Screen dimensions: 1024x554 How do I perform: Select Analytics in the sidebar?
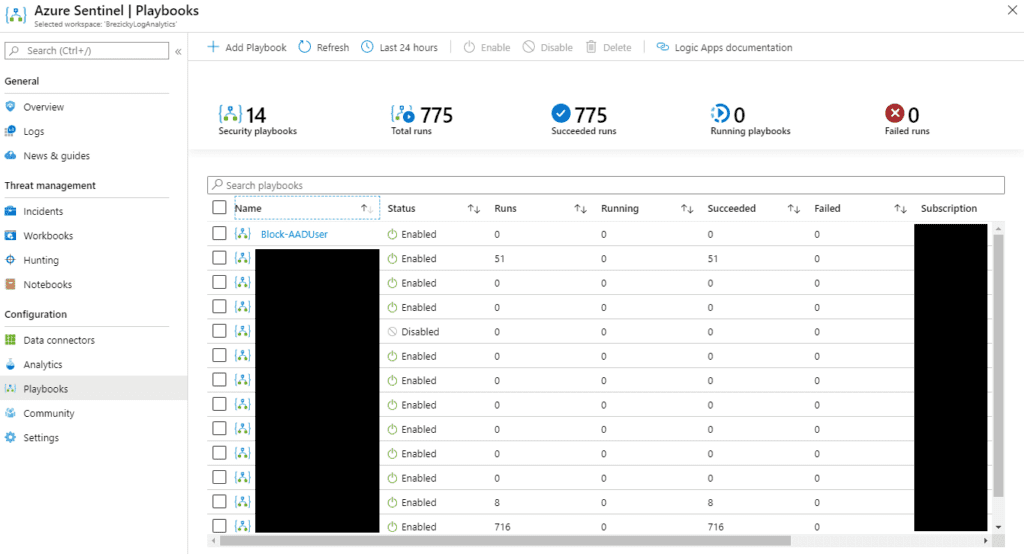pyautogui.click(x=43, y=365)
